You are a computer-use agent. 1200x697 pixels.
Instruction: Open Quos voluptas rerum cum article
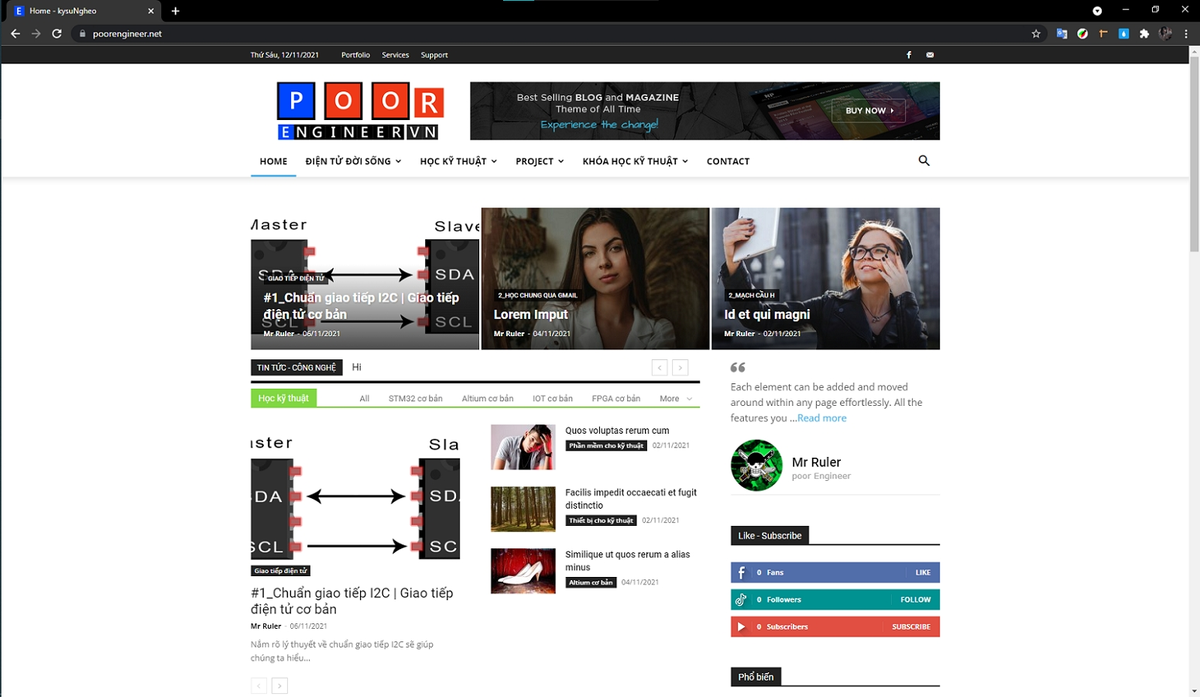click(x=617, y=430)
